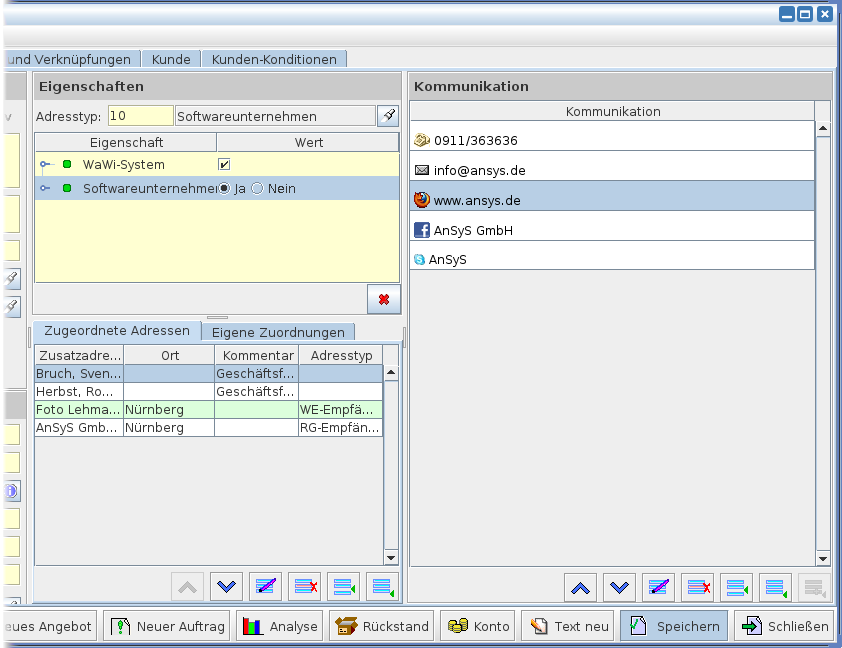
Task: Uncheck the WaWi-System checkbox
Action: click(x=225, y=164)
